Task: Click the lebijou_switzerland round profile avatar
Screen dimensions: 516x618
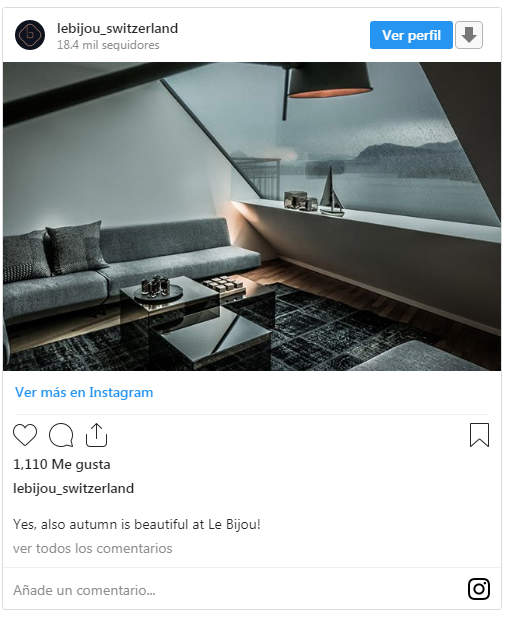Action: [x=30, y=35]
